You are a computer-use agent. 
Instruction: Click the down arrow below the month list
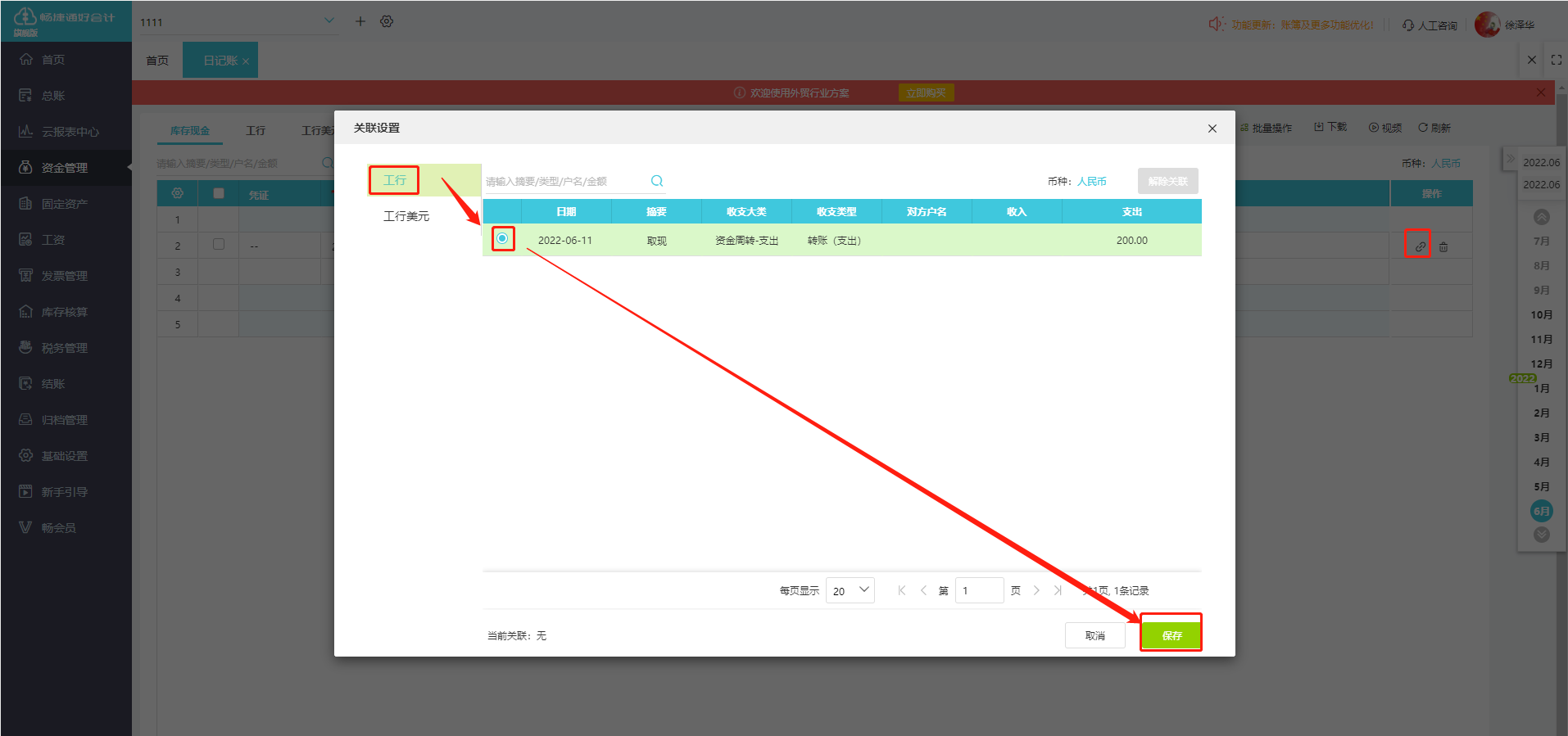[1542, 535]
